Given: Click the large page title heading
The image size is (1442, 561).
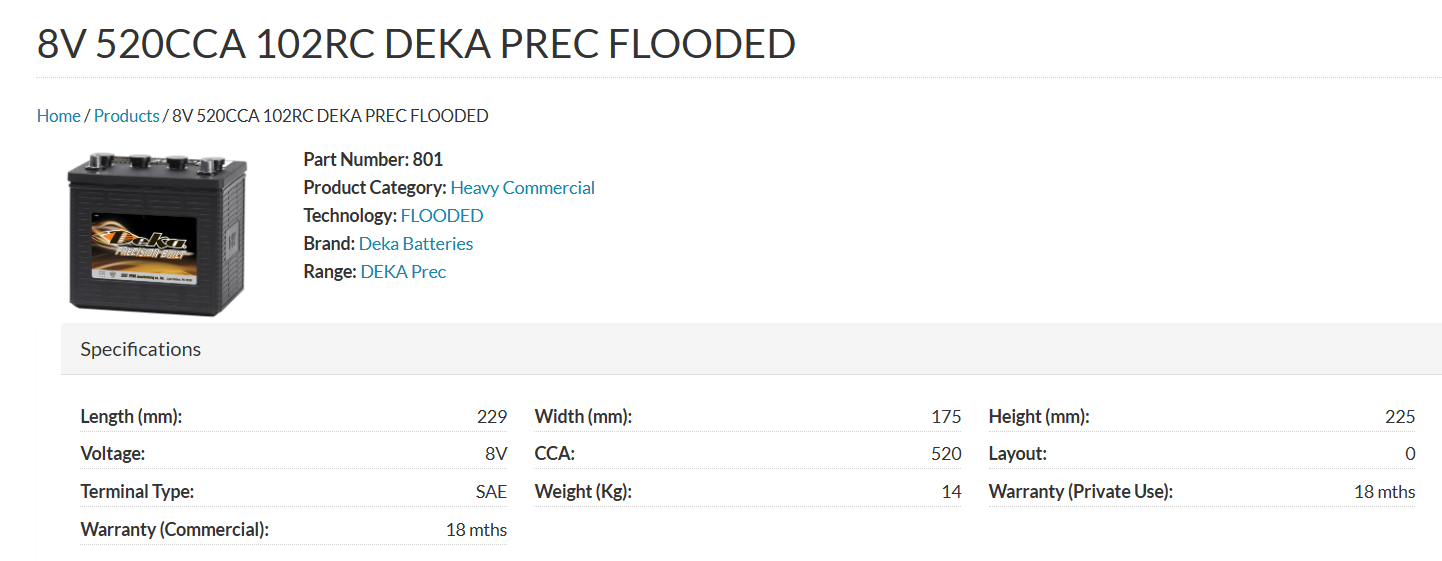Looking at the screenshot, I should [416, 44].
